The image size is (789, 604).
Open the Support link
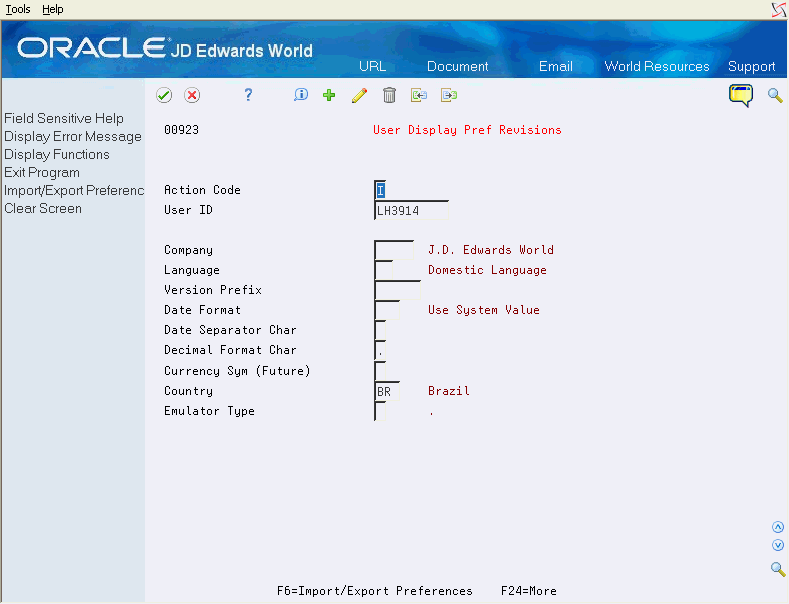coord(751,66)
